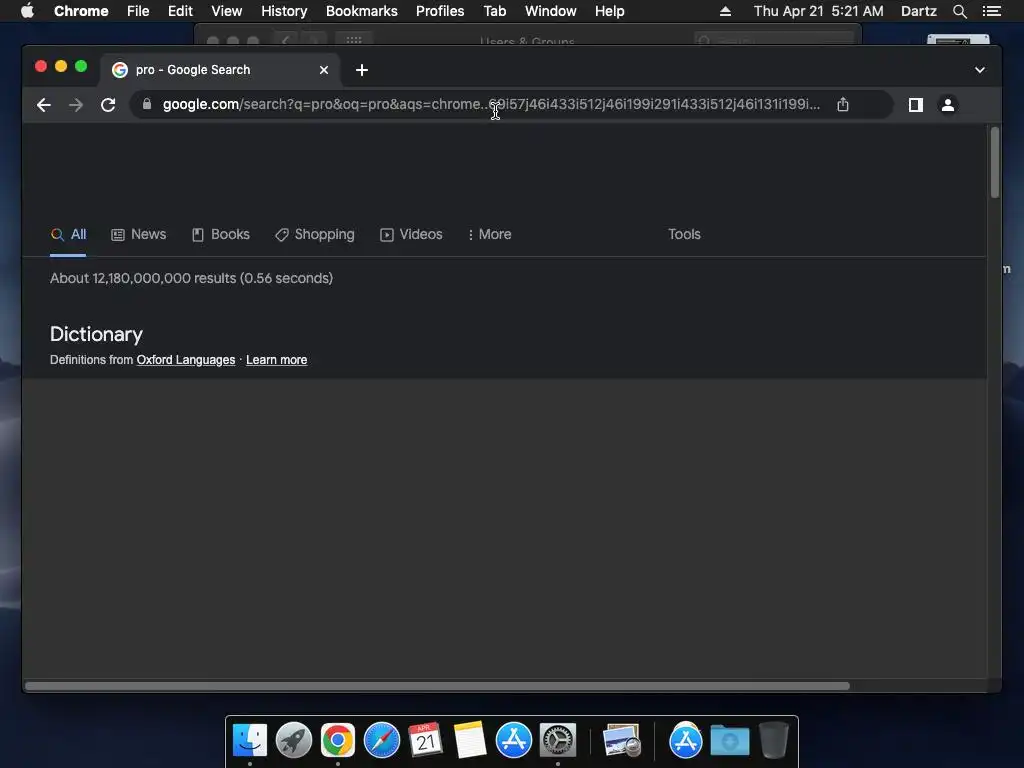Open the Chrome profile avatar
The height and width of the screenshot is (768, 1024).
point(948,104)
